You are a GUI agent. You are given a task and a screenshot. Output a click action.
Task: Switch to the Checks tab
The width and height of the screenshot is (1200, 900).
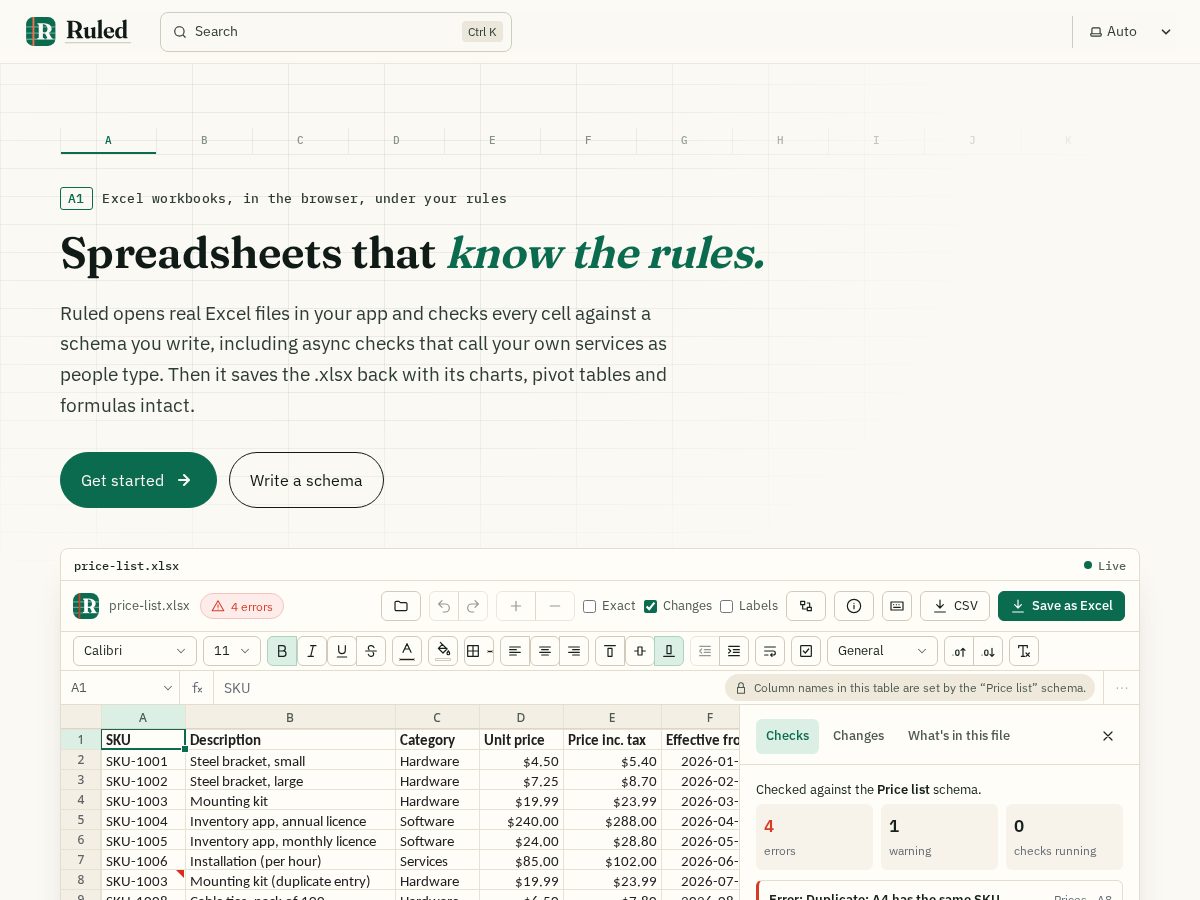pos(787,736)
